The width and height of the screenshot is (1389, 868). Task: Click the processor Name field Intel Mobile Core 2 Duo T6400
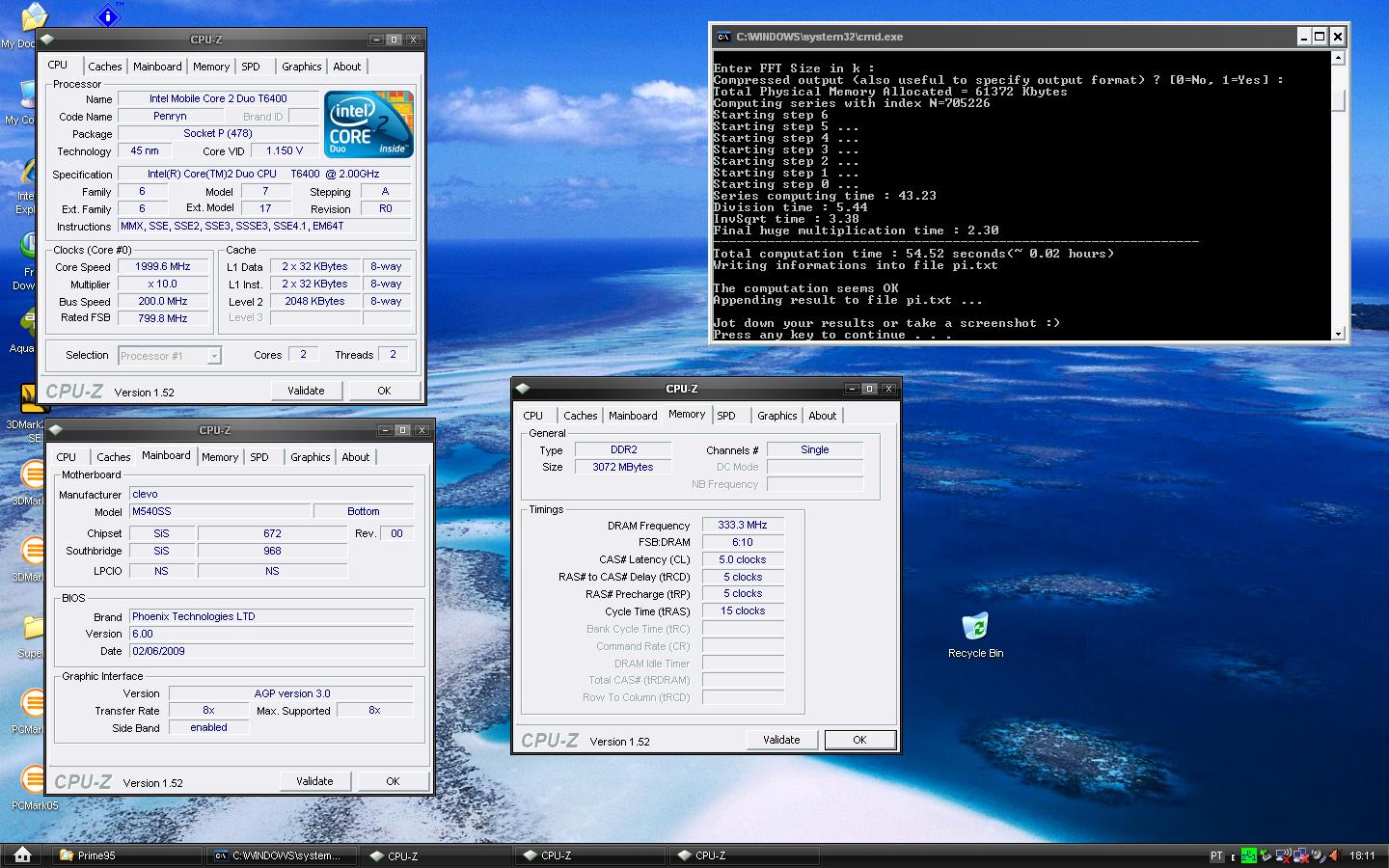tap(218, 98)
